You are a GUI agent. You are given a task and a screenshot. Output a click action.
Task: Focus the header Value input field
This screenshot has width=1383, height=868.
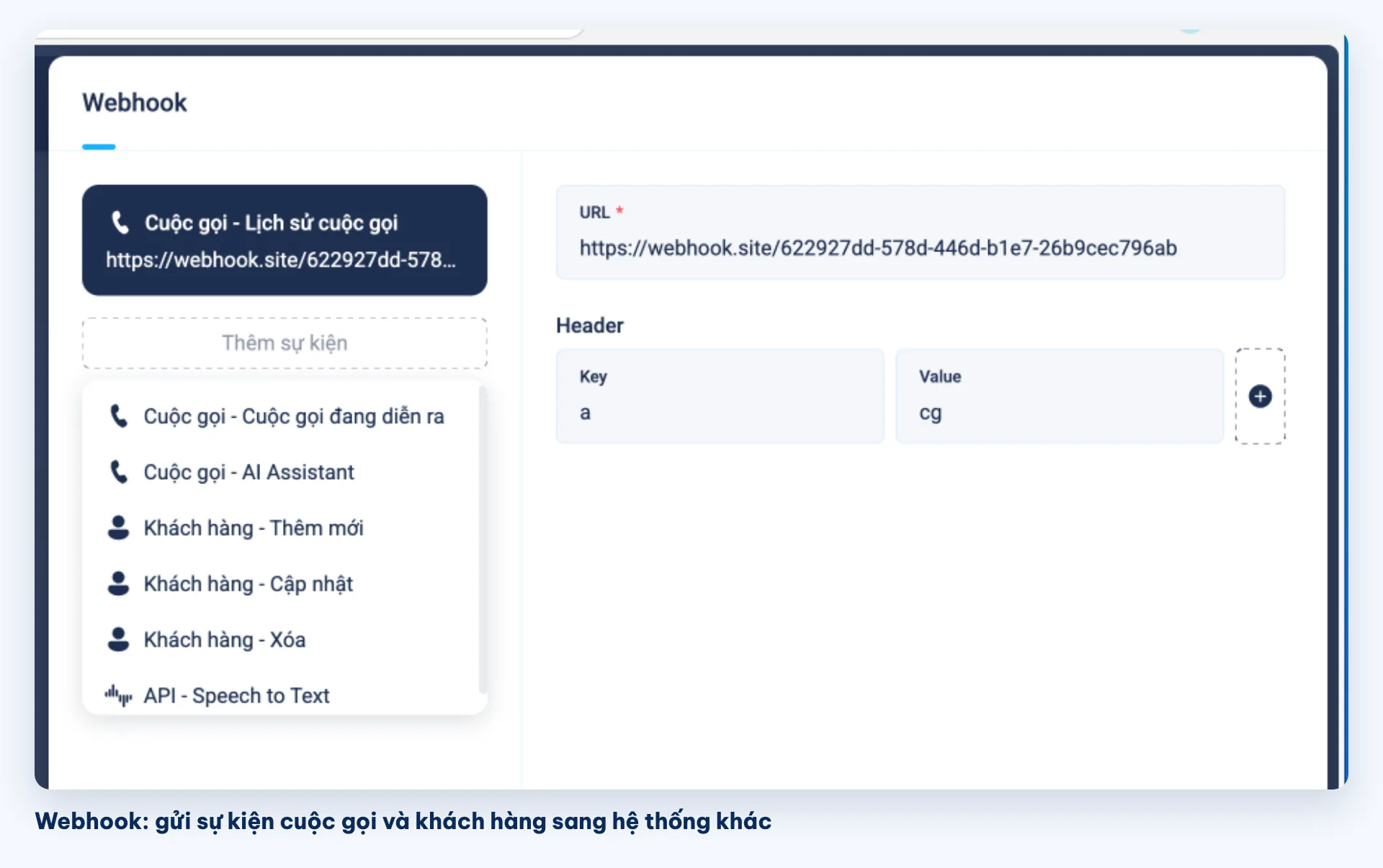tap(1059, 396)
